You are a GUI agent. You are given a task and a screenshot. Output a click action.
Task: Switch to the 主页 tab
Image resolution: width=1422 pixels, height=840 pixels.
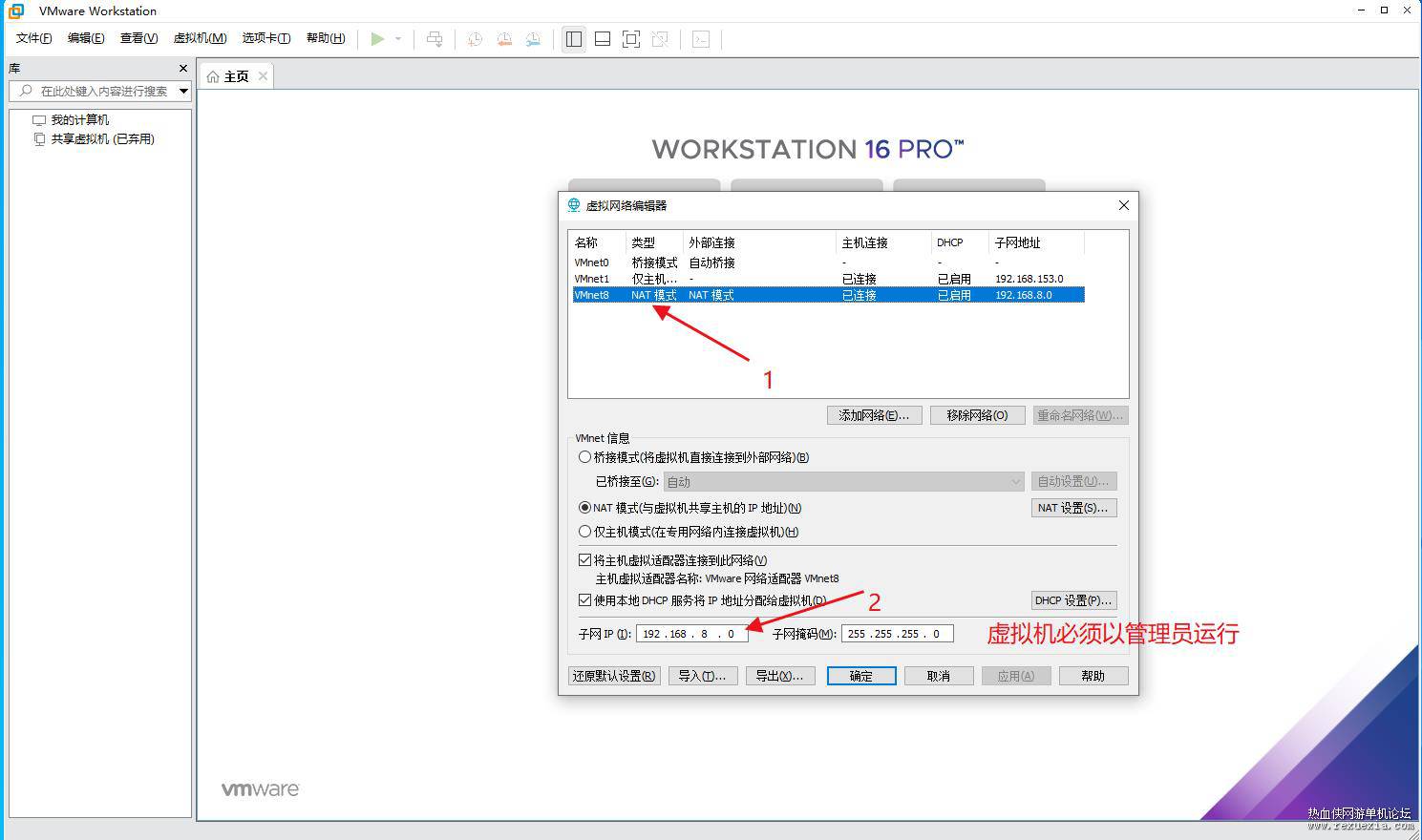click(236, 76)
